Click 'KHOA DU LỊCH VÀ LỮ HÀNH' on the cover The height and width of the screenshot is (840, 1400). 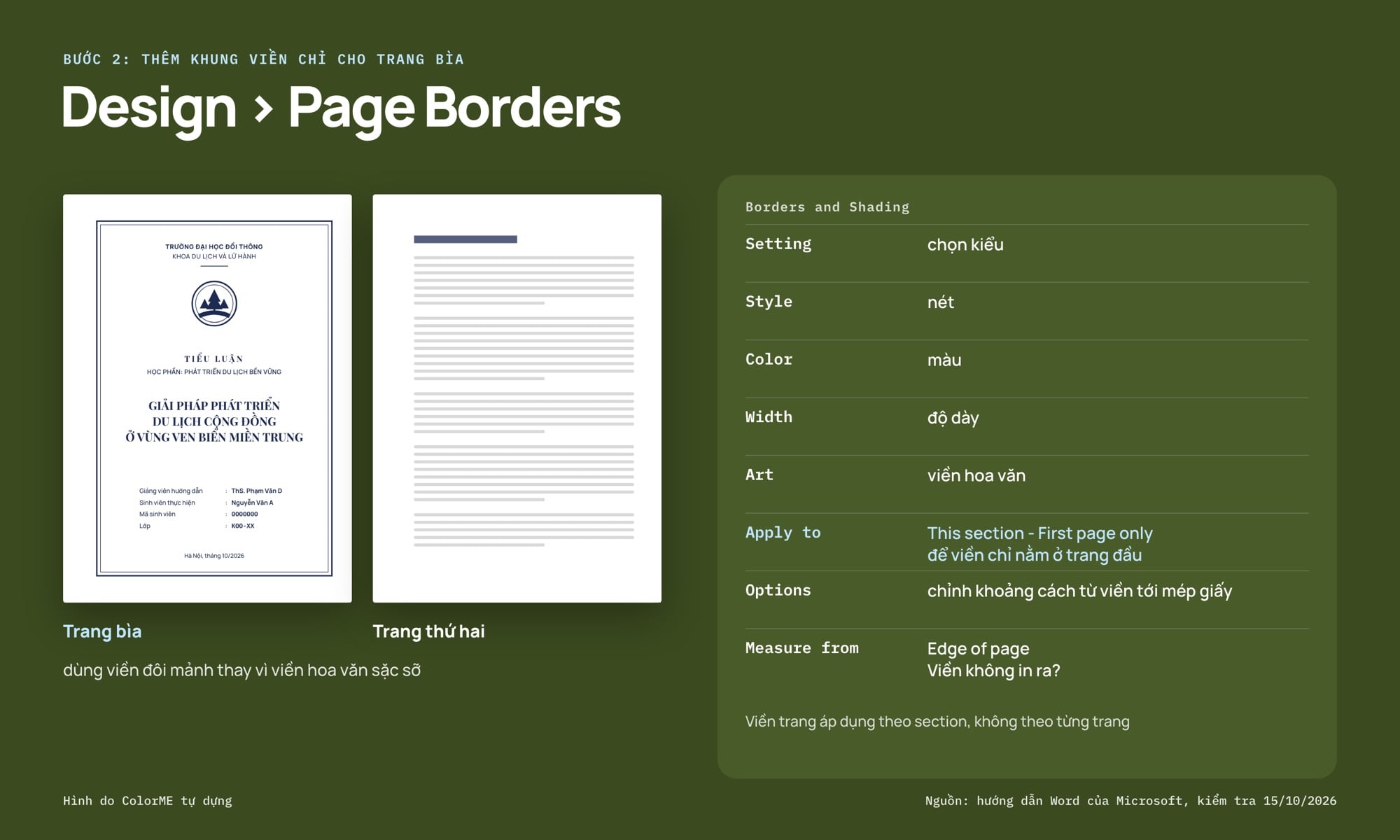pos(214,256)
